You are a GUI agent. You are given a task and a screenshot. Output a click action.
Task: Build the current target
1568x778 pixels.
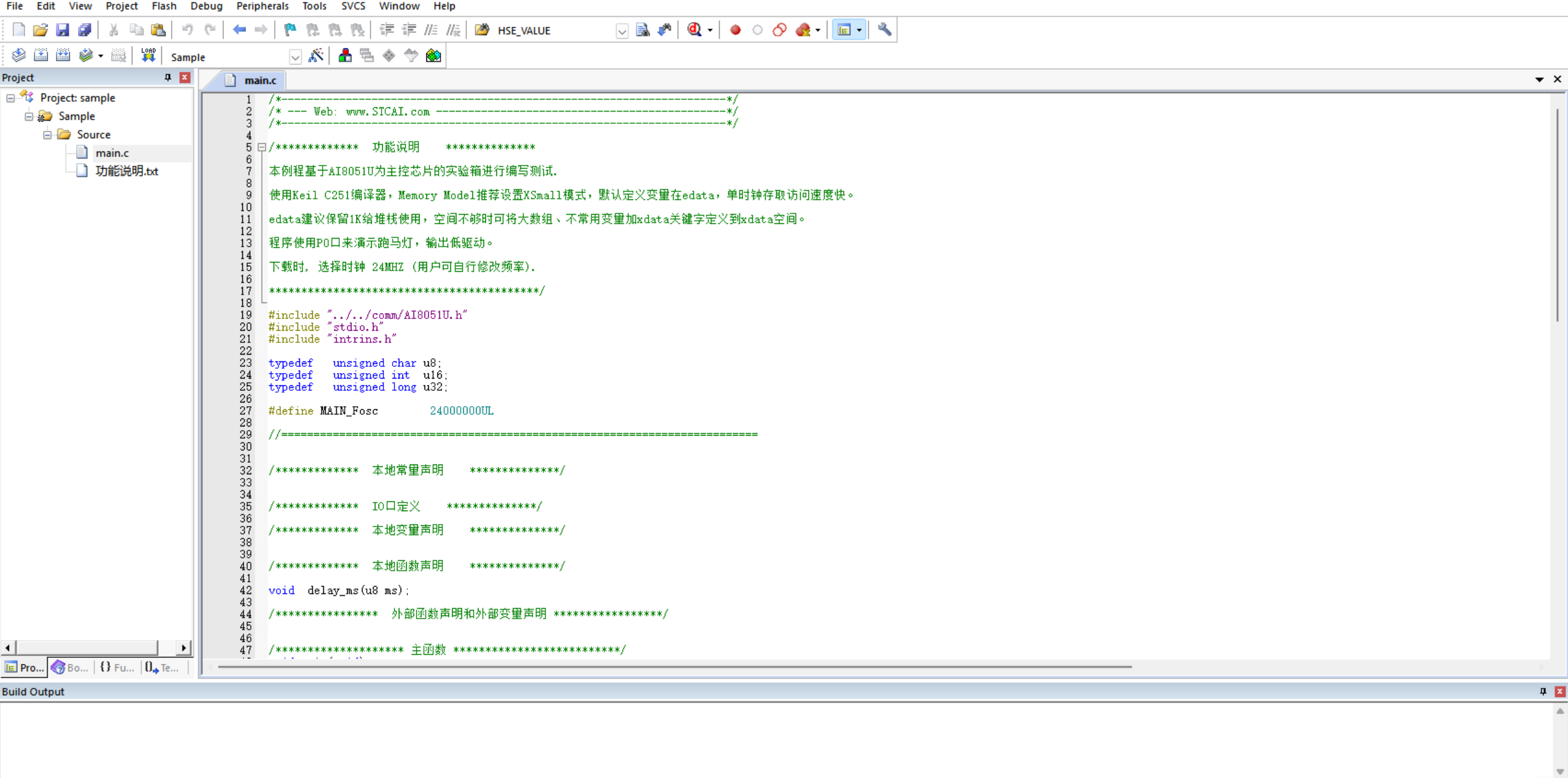point(40,55)
